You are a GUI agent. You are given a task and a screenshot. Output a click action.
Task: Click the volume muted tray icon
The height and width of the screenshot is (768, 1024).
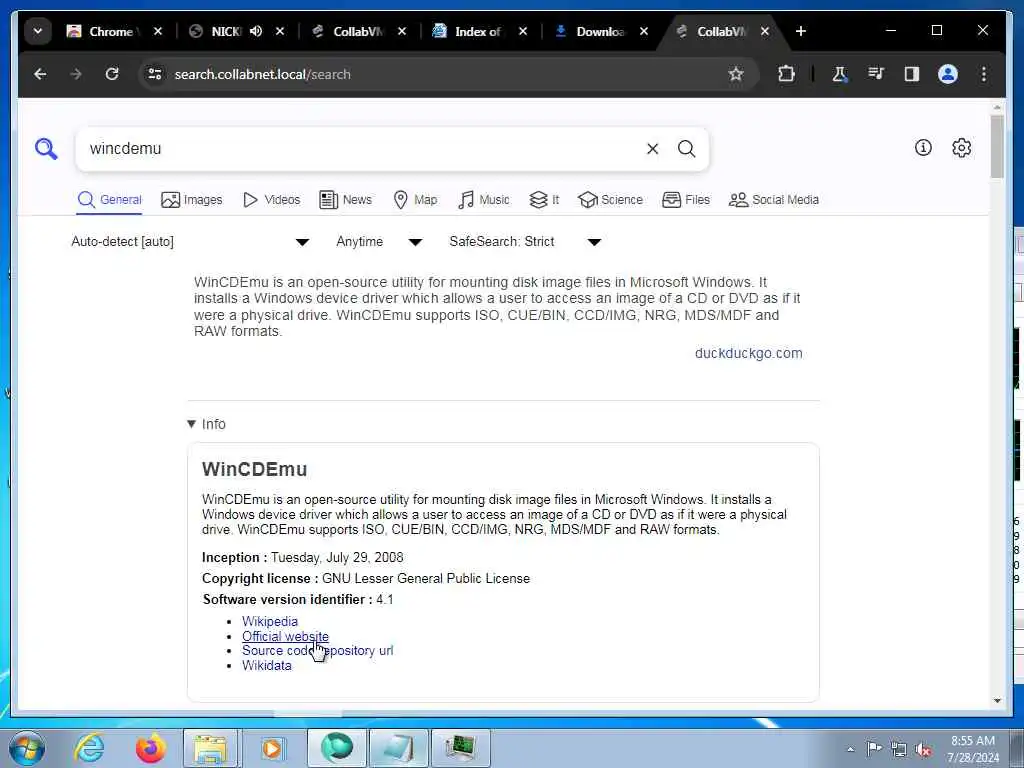(923, 750)
